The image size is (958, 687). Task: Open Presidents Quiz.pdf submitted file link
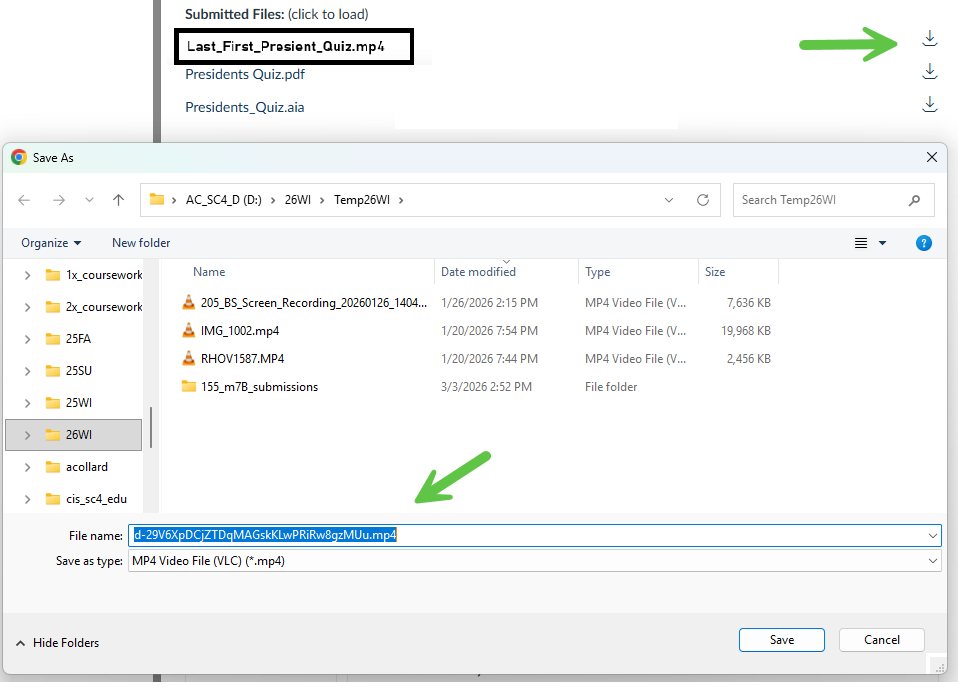point(244,74)
